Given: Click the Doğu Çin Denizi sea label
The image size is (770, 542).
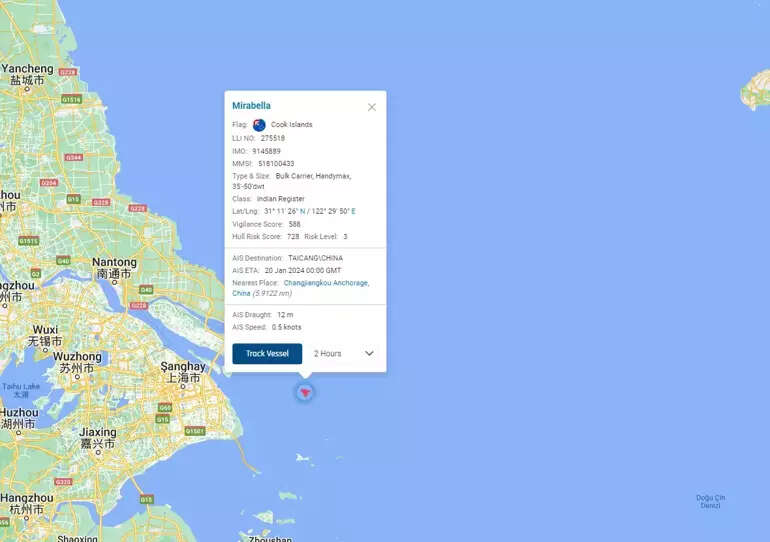Looking at the screenshot, I should 711,501.
